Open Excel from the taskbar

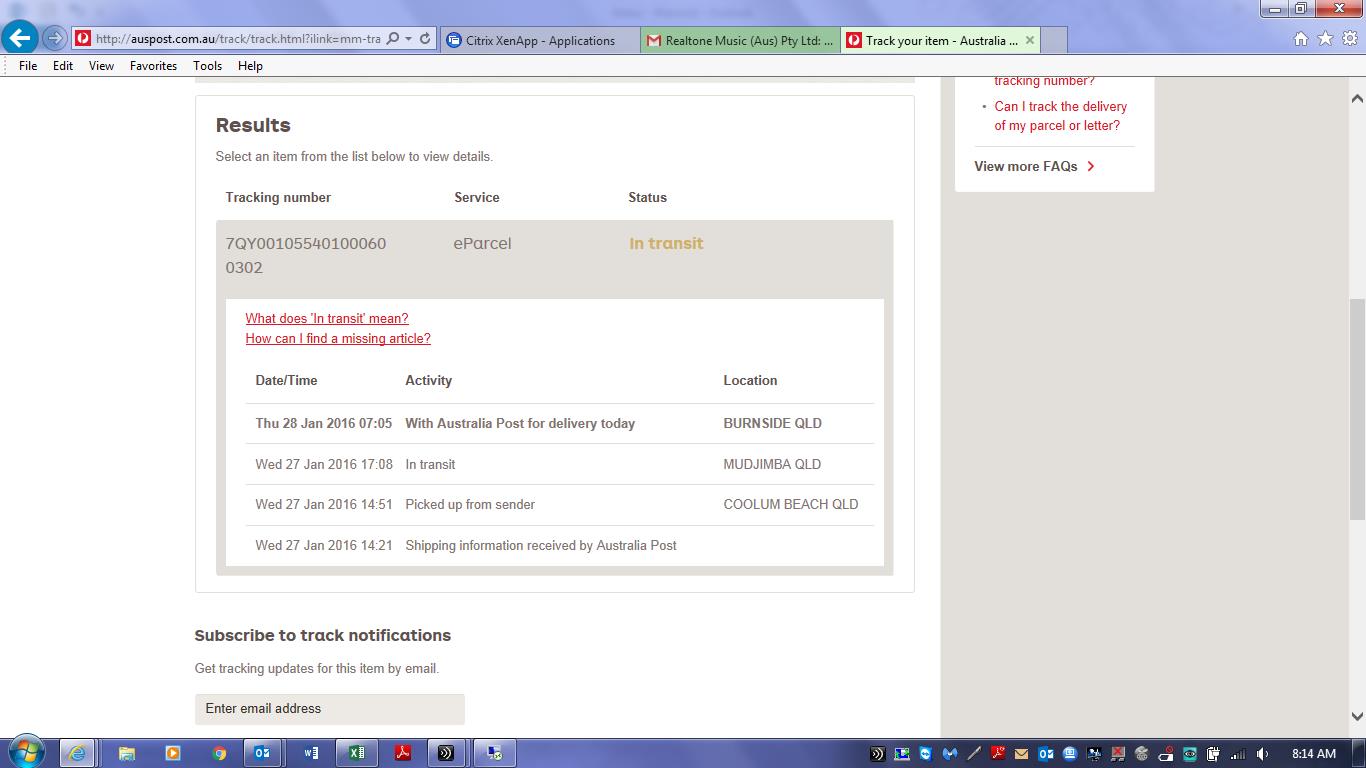(356, 753)
